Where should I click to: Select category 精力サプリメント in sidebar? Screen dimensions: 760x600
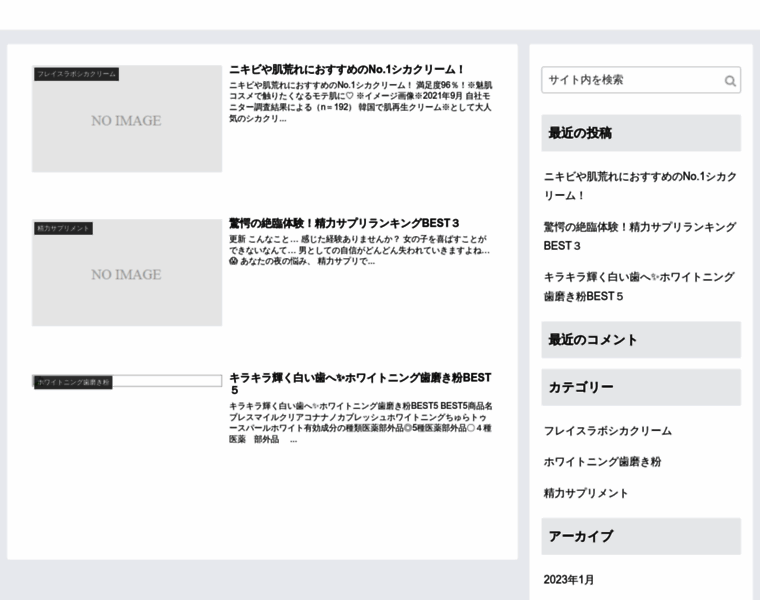[586, 493]
